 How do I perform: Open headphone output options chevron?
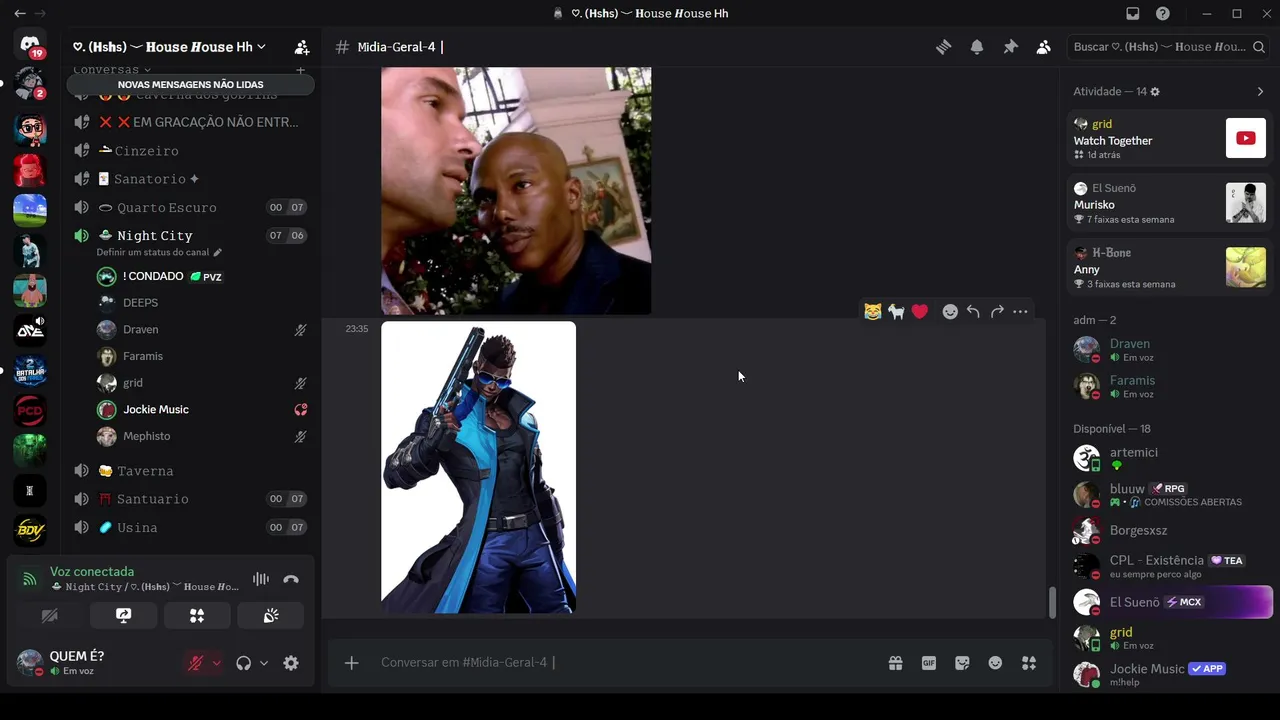click(264, 663)
